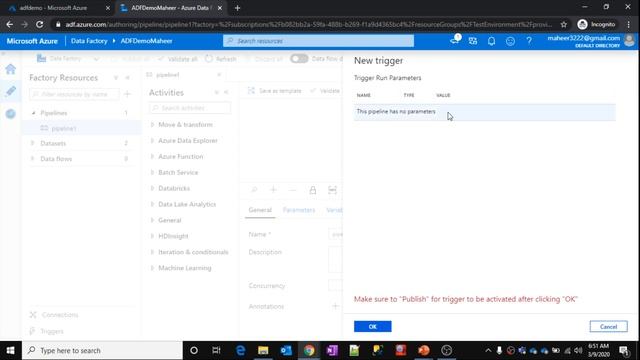Expand the Pipelines tree node
The height and width of the screenshot is (360, 640).
pyautogui.click(x=33, y=113)
